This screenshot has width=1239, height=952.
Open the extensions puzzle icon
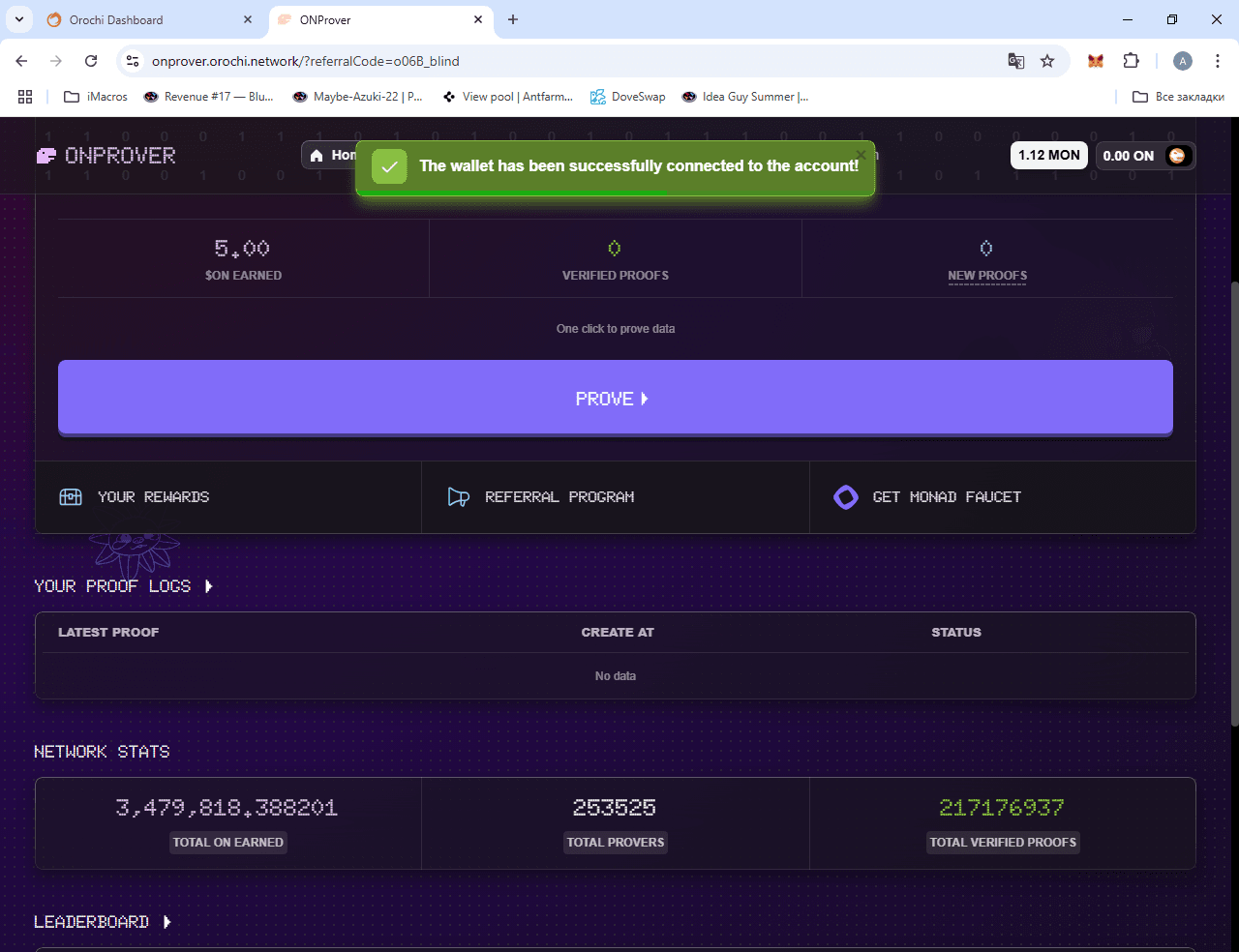(1131, 61)
